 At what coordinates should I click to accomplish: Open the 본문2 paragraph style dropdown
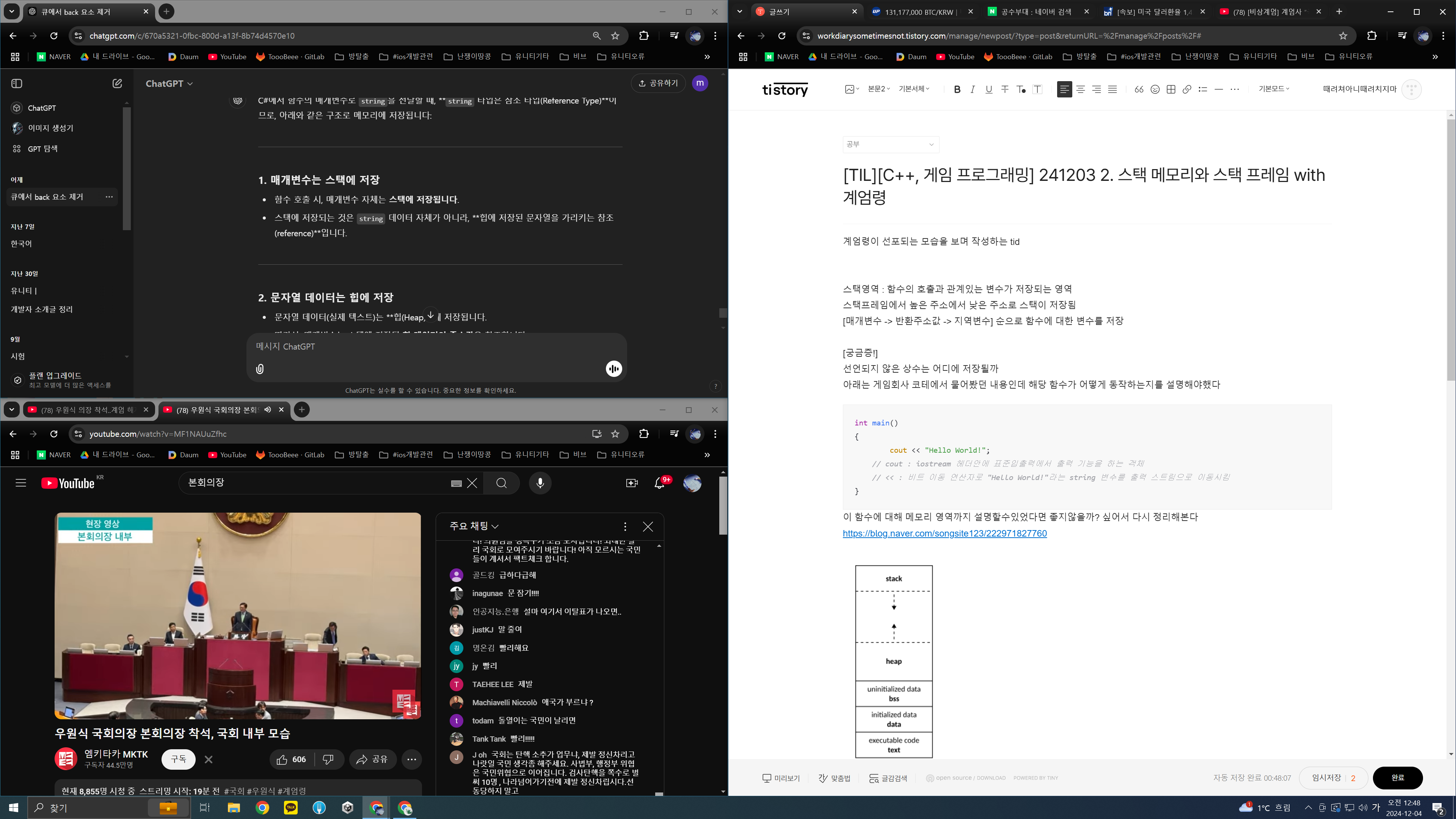coord(879,89)
